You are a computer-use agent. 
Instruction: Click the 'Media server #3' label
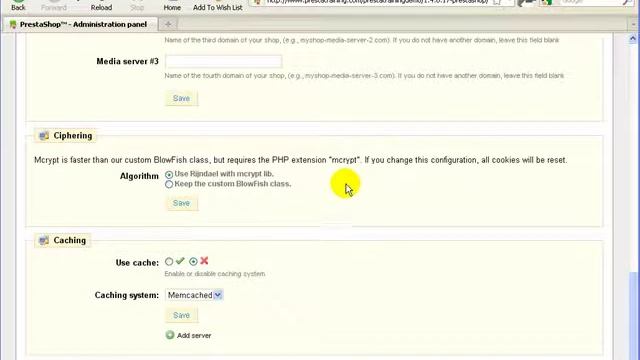pos(127,61)
